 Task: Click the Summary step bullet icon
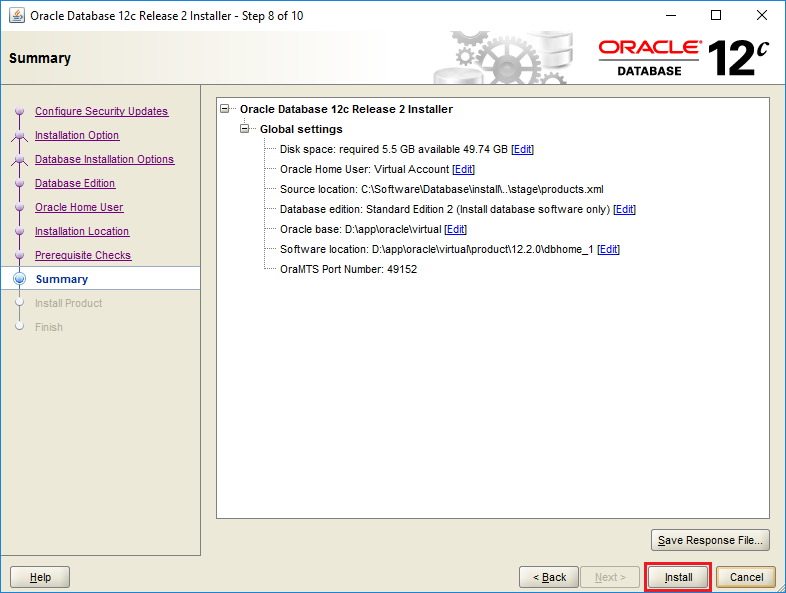point(20,279)
